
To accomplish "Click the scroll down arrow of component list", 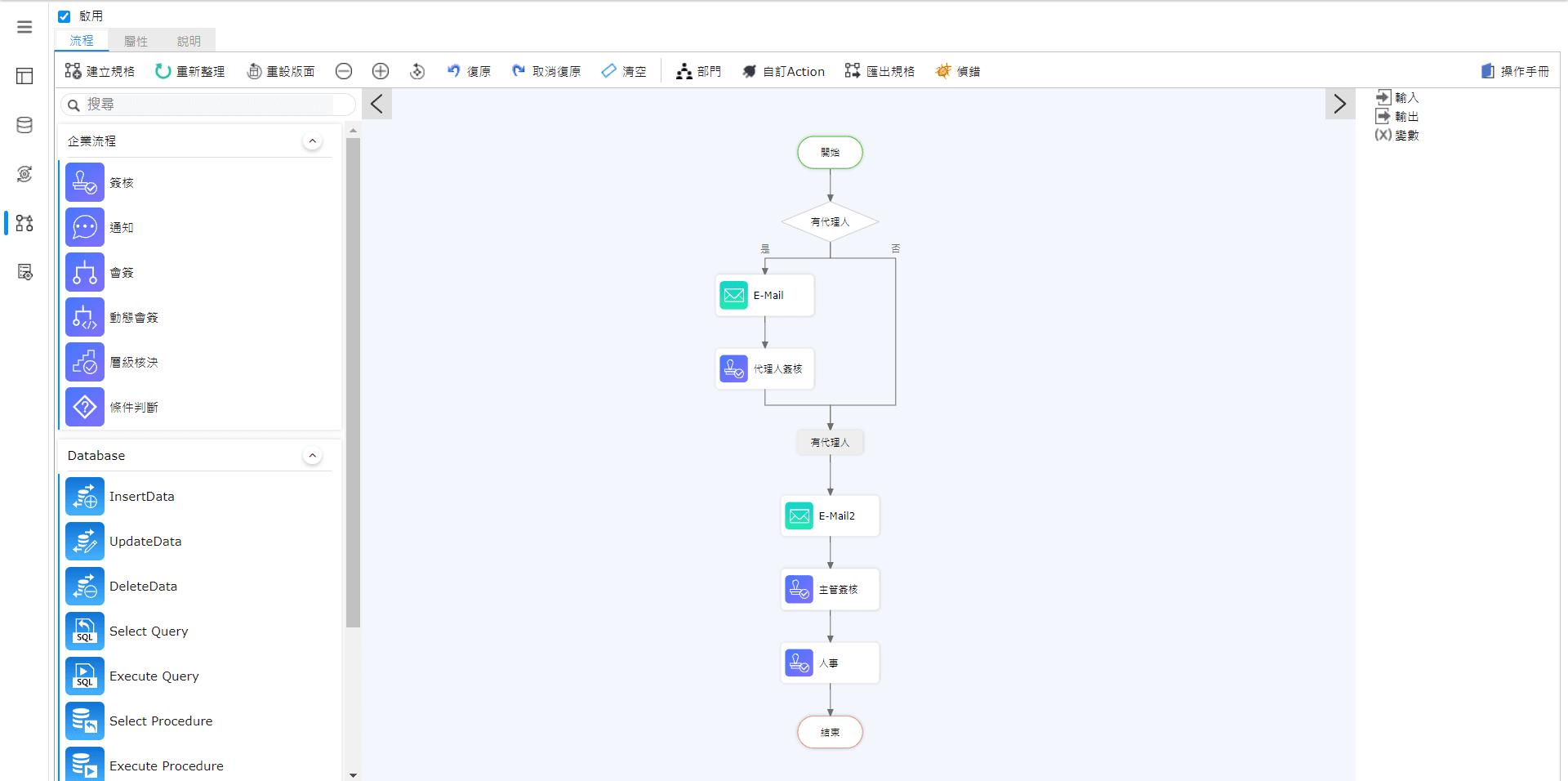I will [353, 774].
